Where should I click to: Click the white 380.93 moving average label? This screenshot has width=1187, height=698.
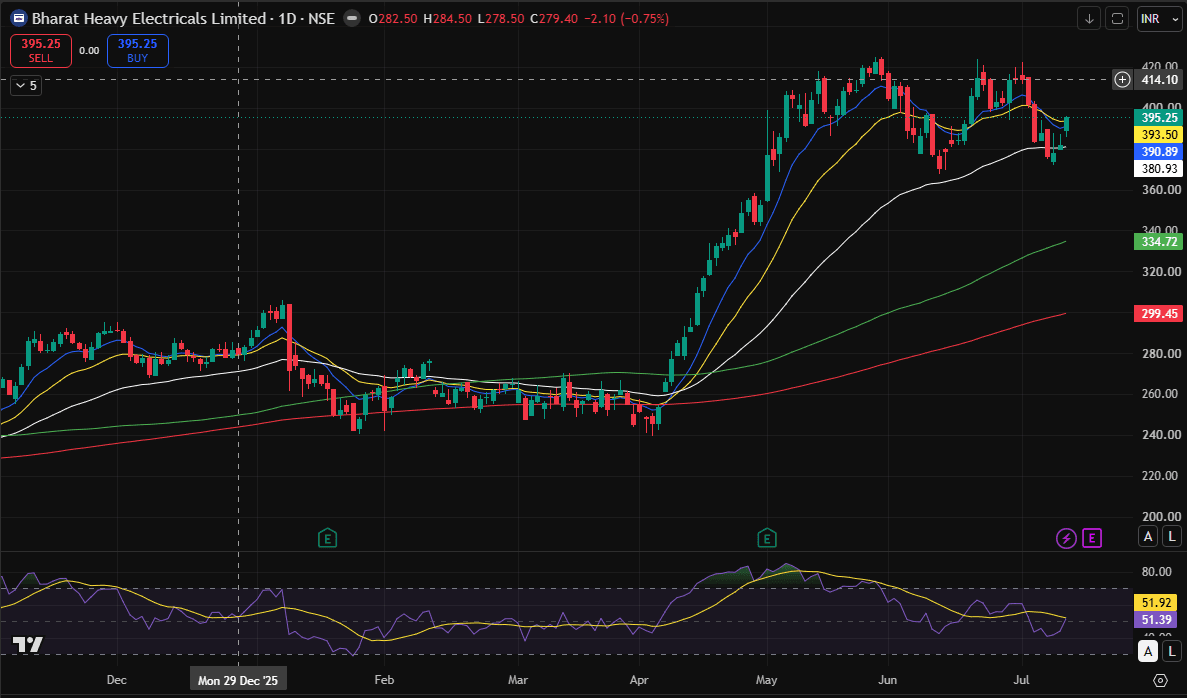coord(1159,169)
